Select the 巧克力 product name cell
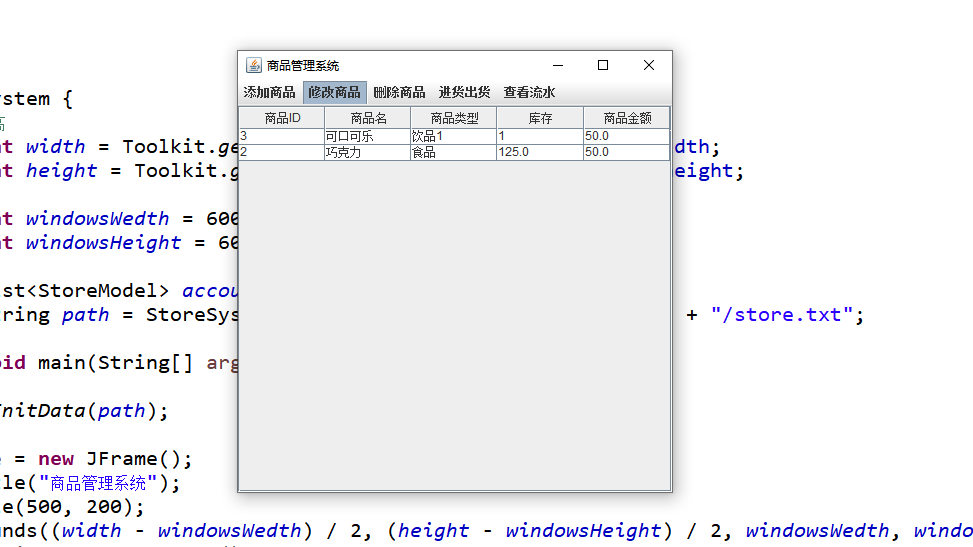Viewport: 973px width, 547px height. 367,152
